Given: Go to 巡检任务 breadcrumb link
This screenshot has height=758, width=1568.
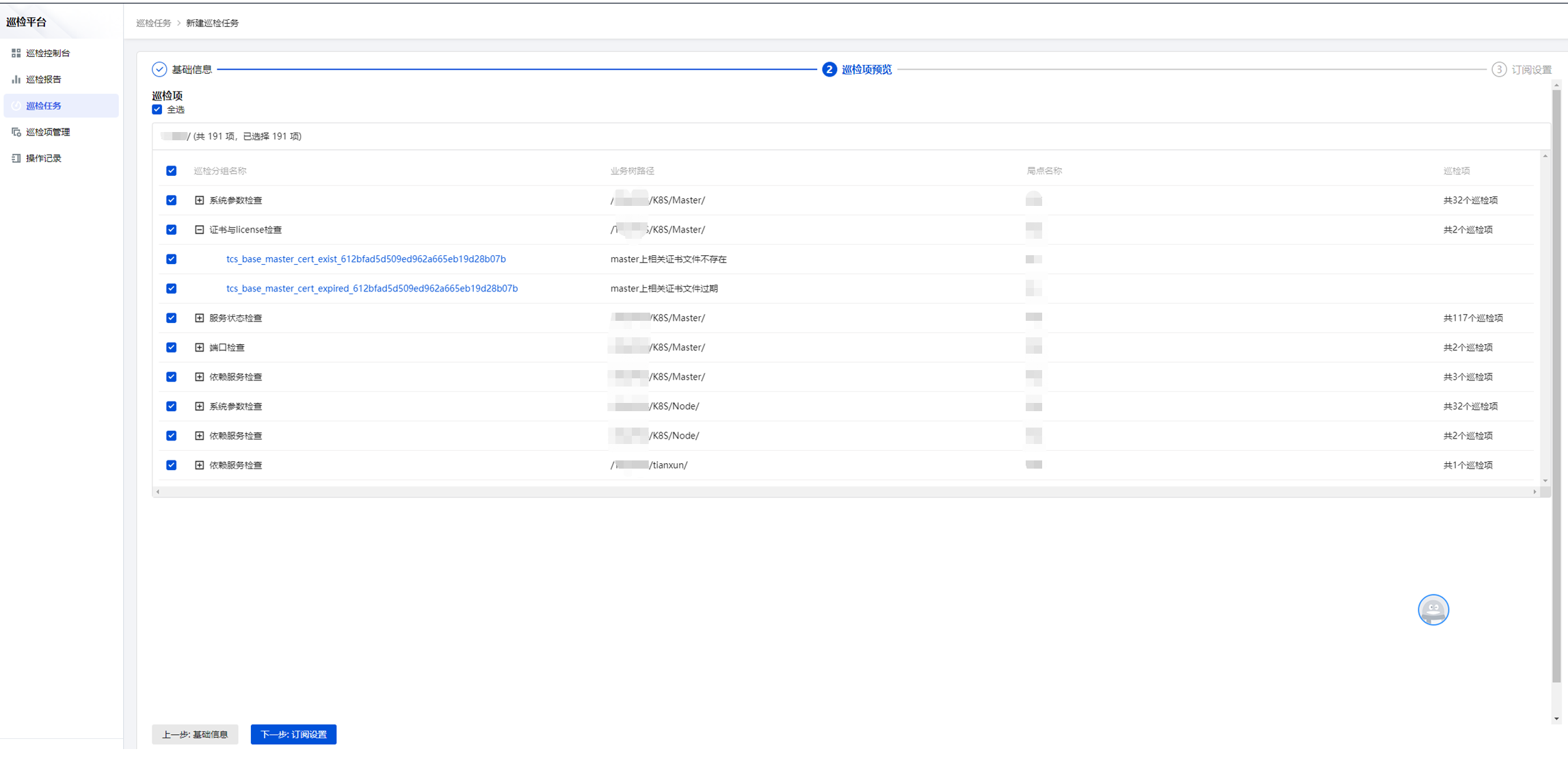Looking at the screenshot, I should (153, 23).
